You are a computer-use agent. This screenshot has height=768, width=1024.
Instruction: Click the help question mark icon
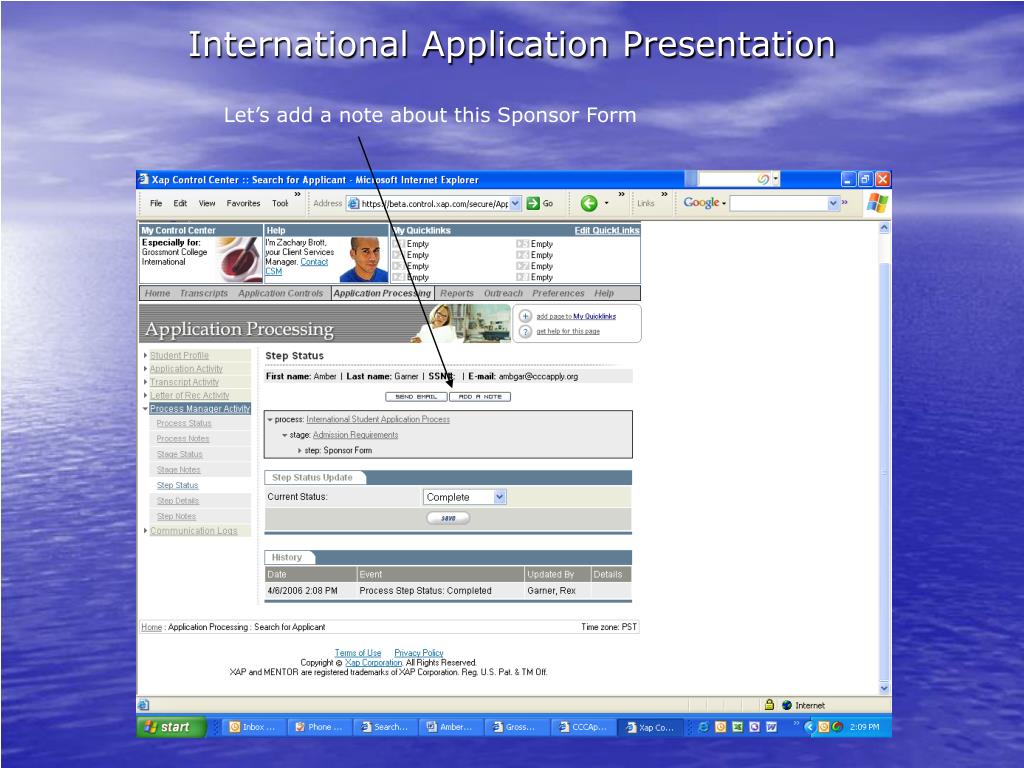(525, 331)
